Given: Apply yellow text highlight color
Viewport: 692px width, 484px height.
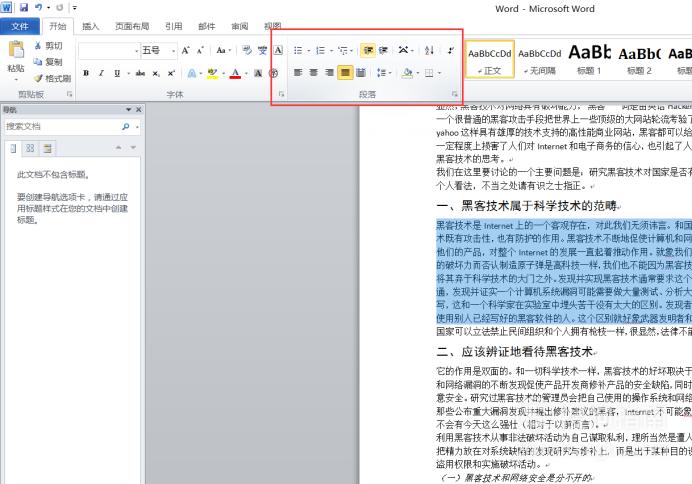Looking at the screenshot, I should coord(212,73).
